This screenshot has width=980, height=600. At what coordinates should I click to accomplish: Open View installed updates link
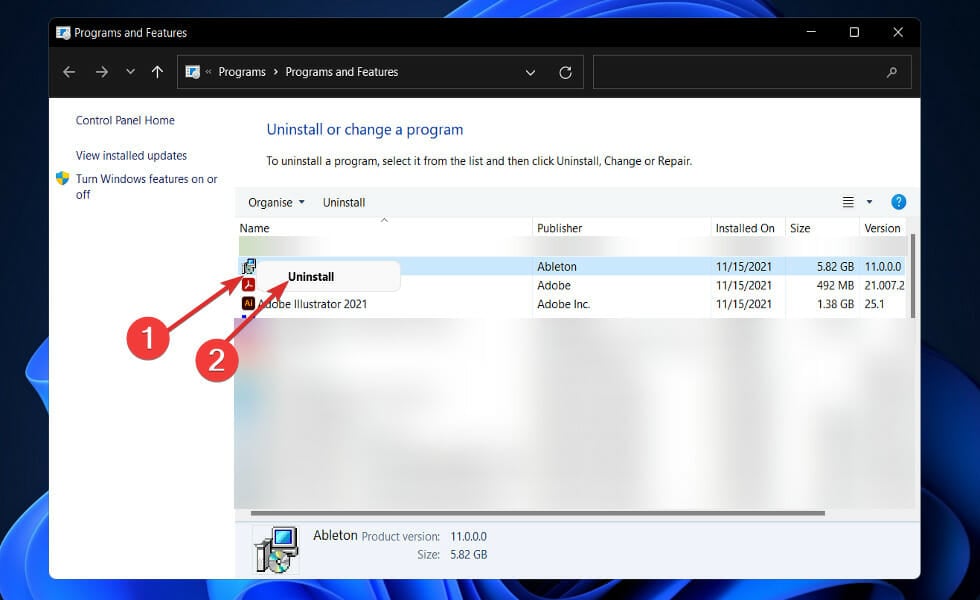click(x=131, y=155)
